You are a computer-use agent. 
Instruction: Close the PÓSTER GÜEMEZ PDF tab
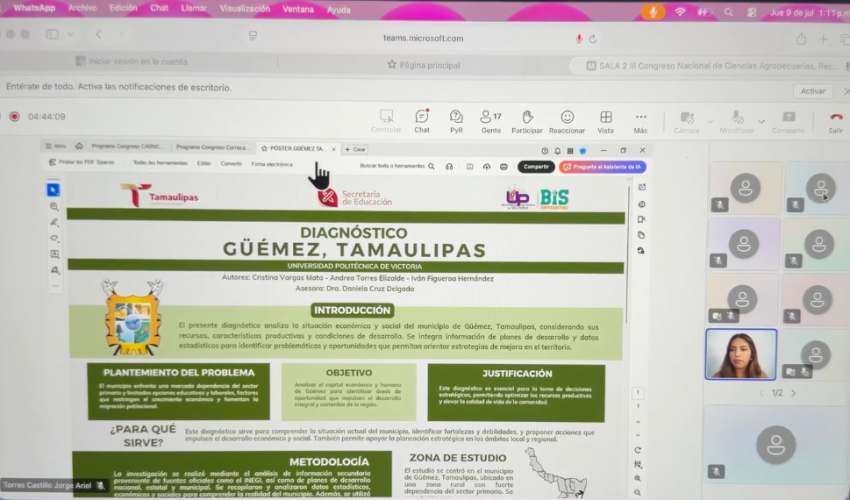tap(333, 149)
